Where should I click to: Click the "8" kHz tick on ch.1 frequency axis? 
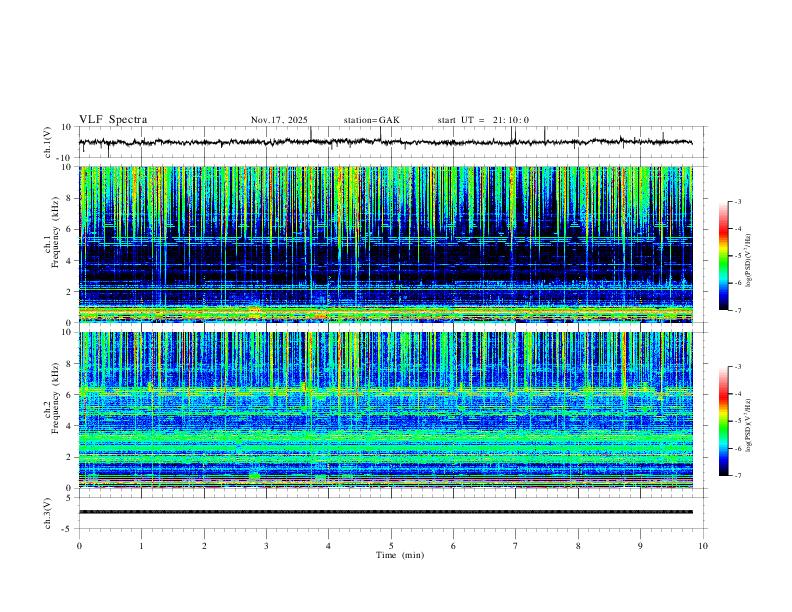click(69, 198)
